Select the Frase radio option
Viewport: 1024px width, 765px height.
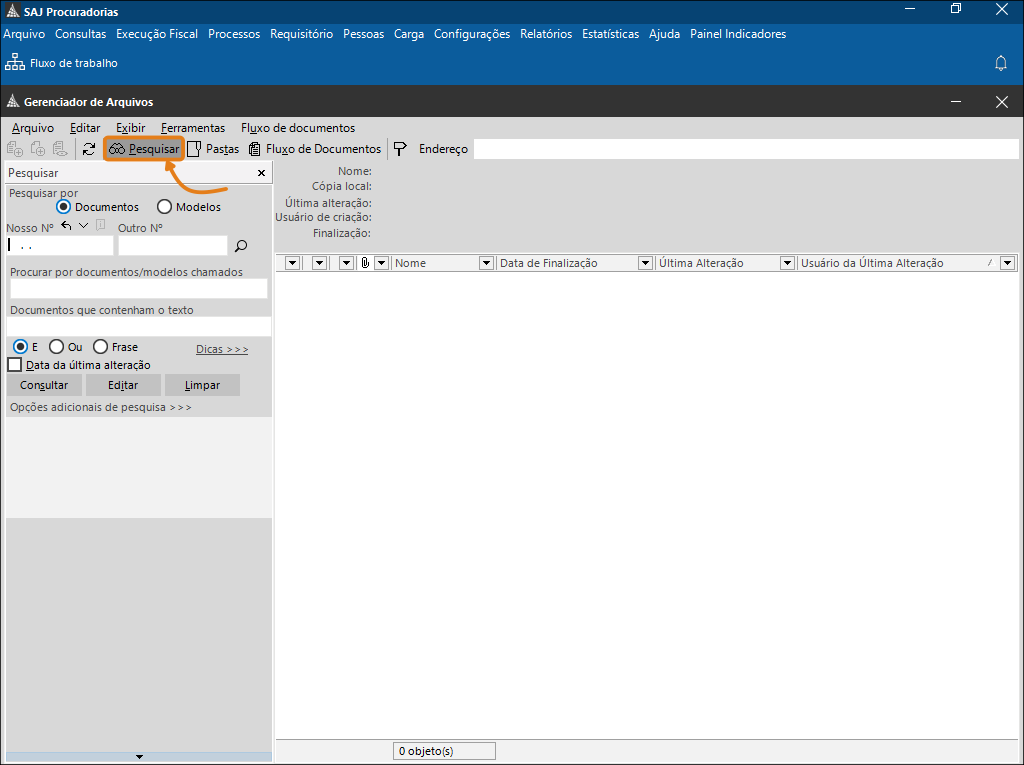tap(100, 346)
